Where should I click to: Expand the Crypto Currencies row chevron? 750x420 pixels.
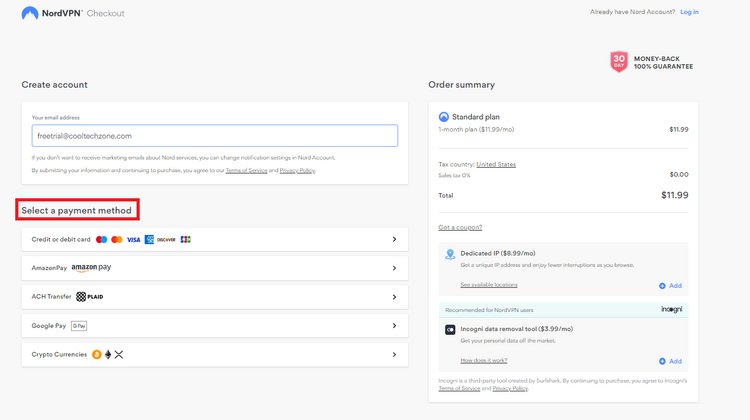coord(394,354)
